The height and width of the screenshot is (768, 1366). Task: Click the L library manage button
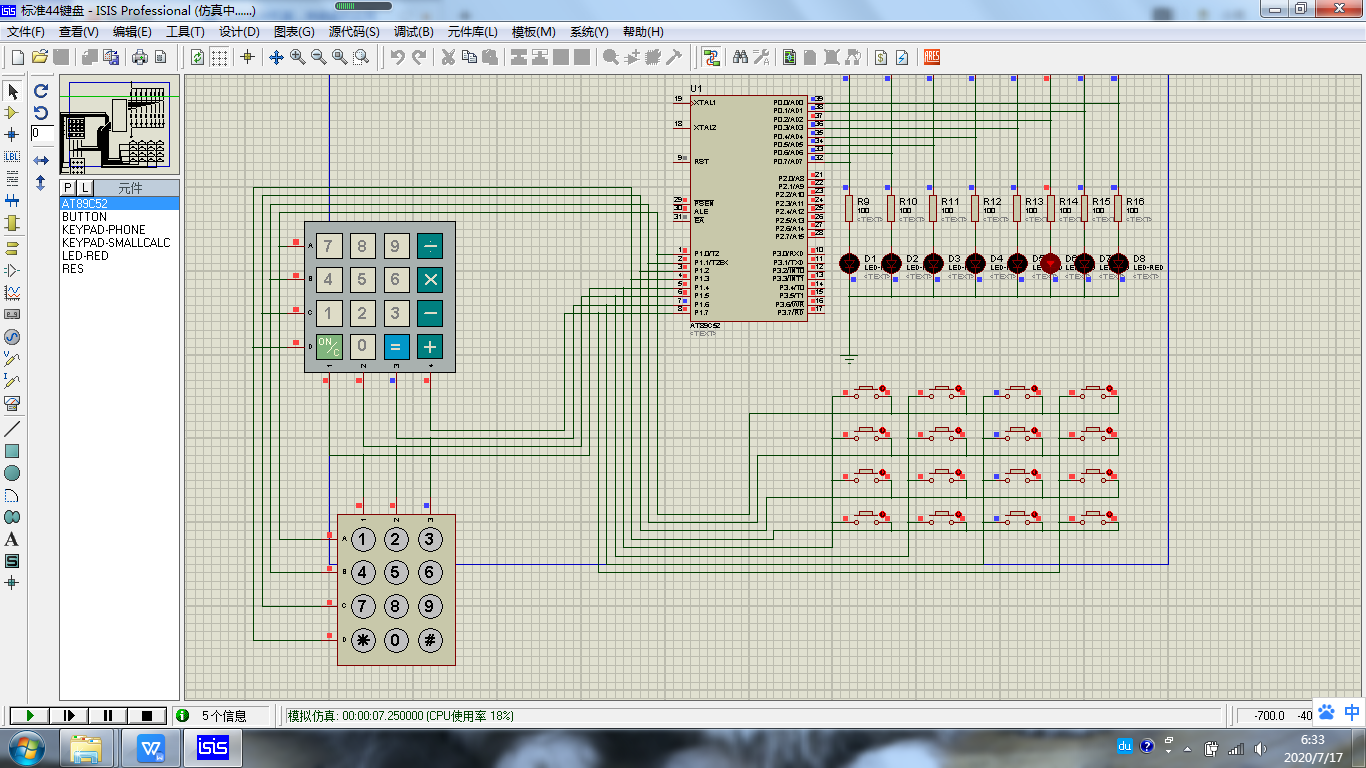(85, 188)
